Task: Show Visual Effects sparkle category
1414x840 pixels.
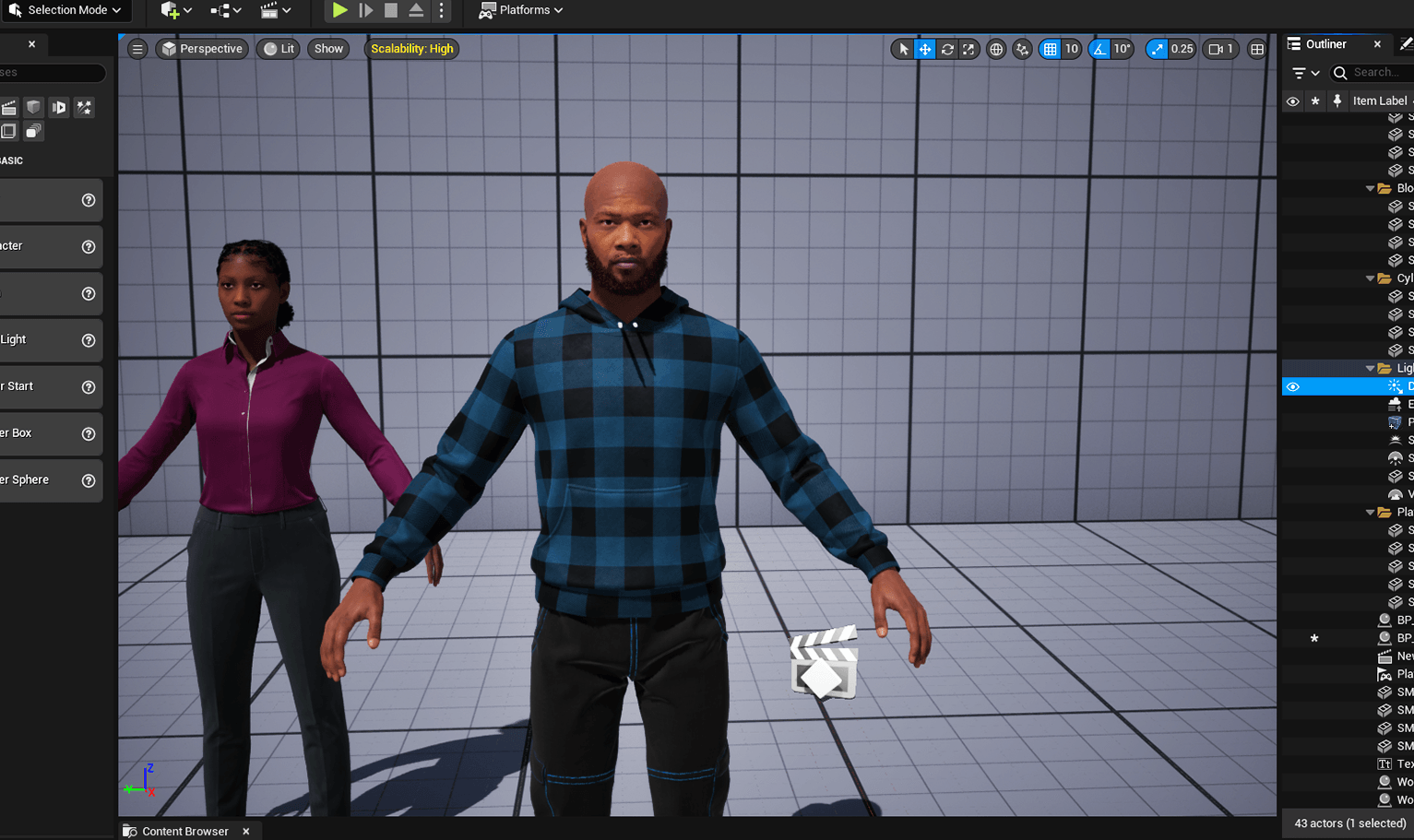Action: tap(84, 108)
